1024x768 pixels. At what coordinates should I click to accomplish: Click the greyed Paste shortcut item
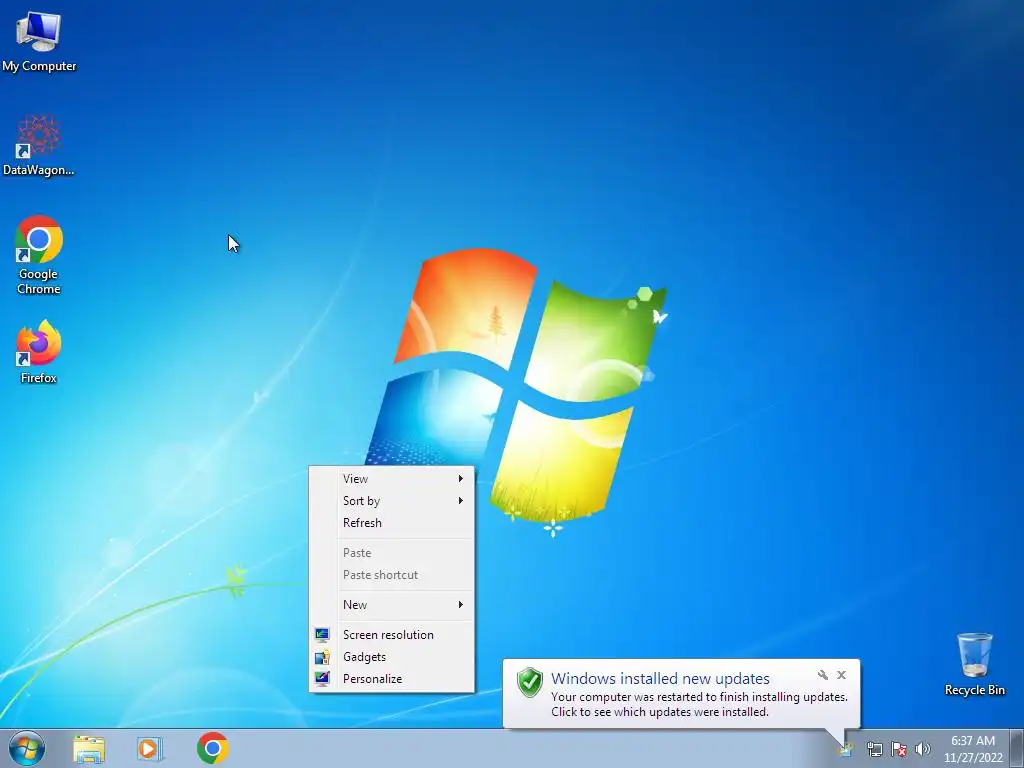(391, 575)
